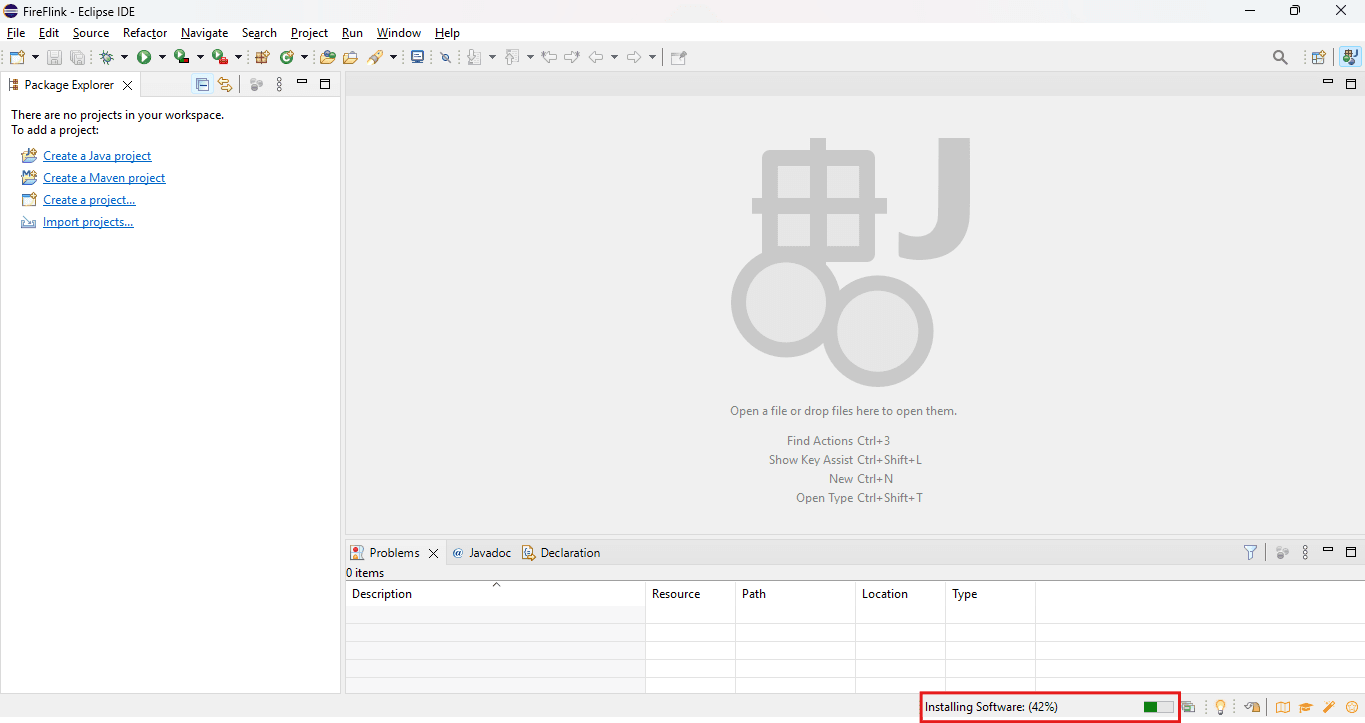Click the Open Perspective icon
Image resolution: width=1365 pixels, height=723 pixels.
[1319, 57]
